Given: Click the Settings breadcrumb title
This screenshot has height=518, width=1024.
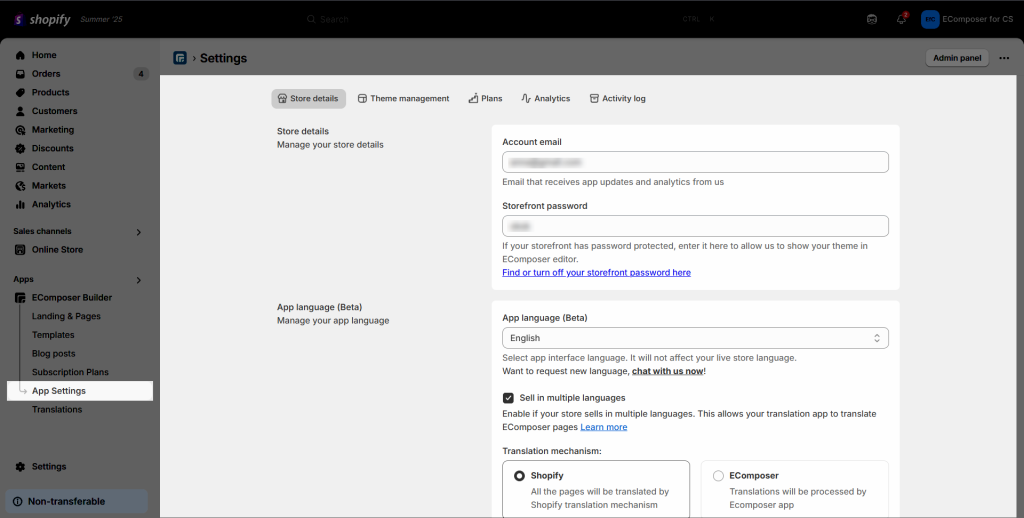Looking at the screenshot, I should pos(223,58).
